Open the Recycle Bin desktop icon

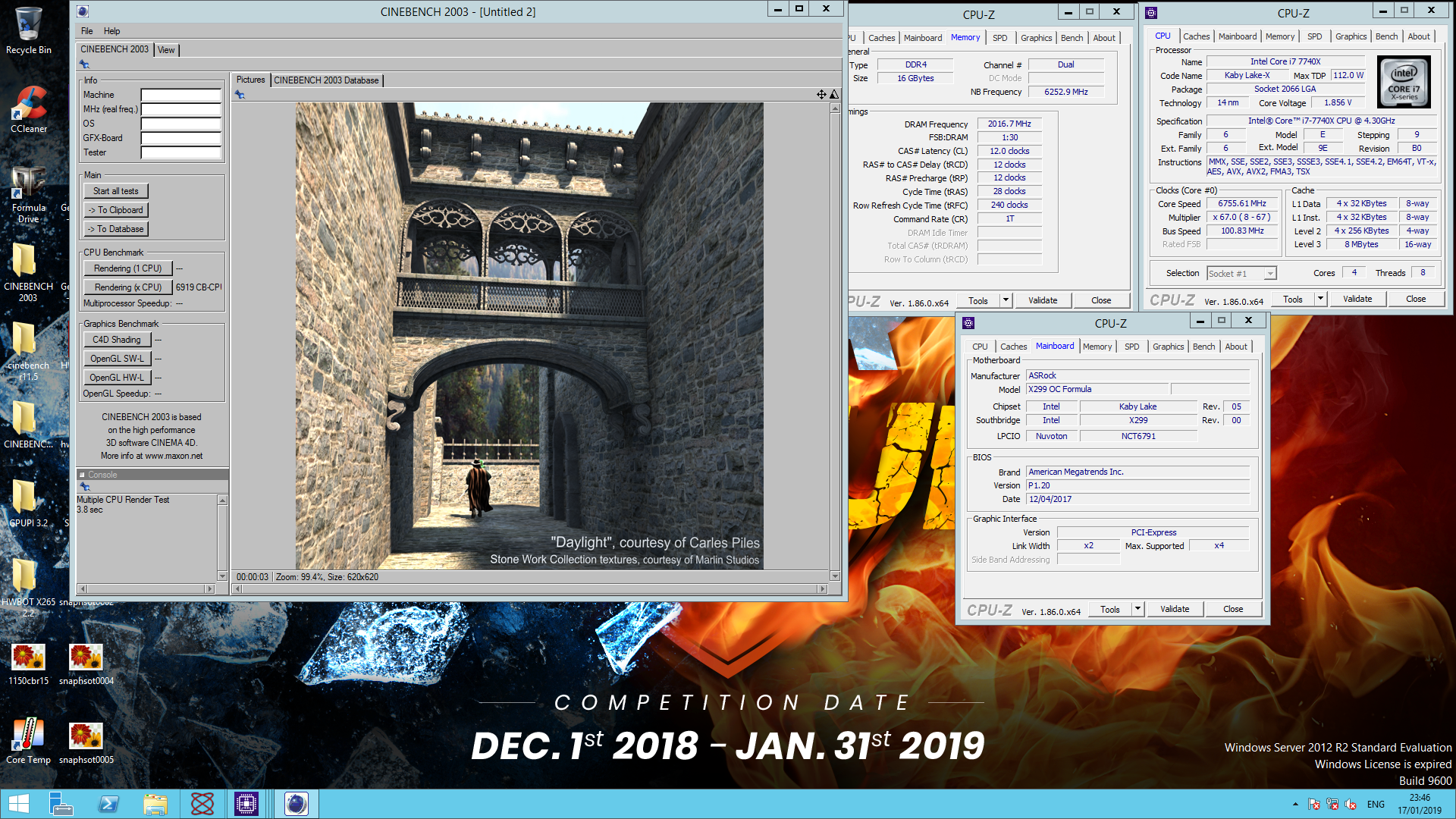[29, 30]
